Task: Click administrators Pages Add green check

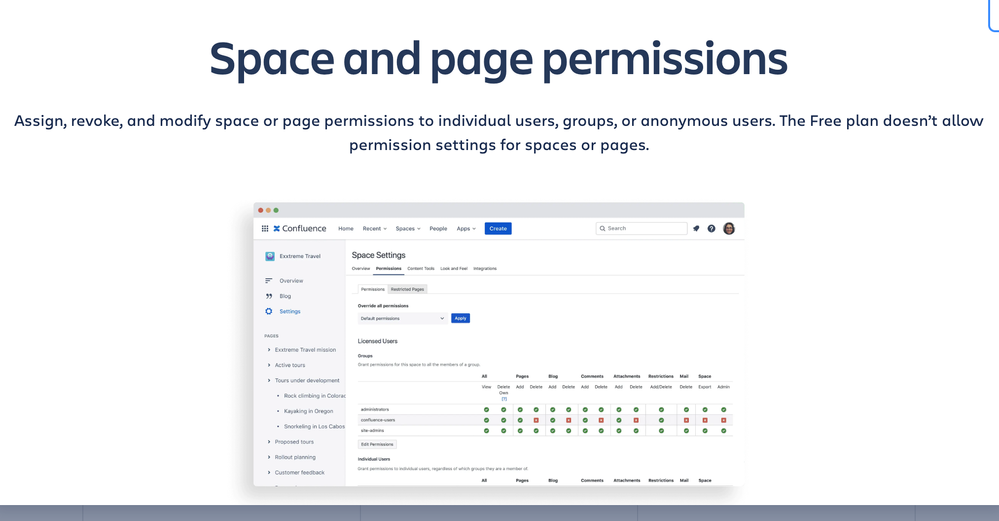Action: click(x=520, y=410)
